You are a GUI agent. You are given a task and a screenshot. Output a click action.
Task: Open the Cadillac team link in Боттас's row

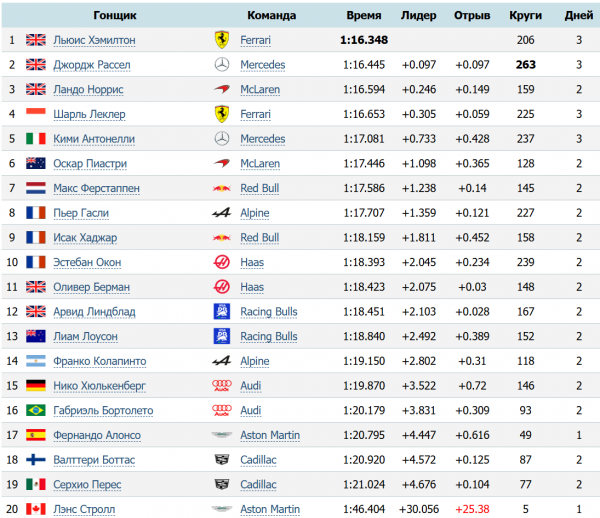point(258,460)
